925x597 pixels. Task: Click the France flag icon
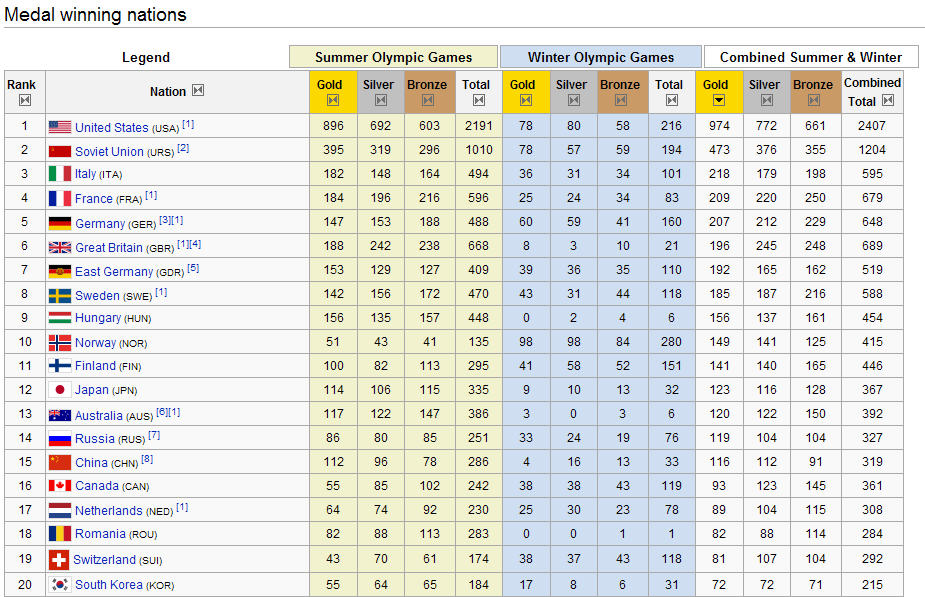60,198
